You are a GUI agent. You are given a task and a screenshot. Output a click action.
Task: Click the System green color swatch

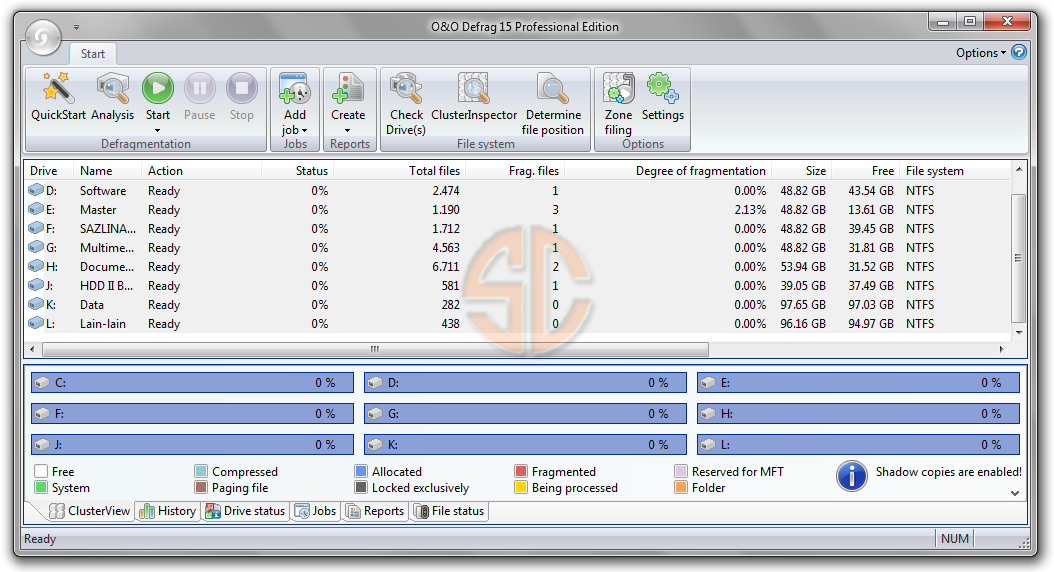click(41, 487)
